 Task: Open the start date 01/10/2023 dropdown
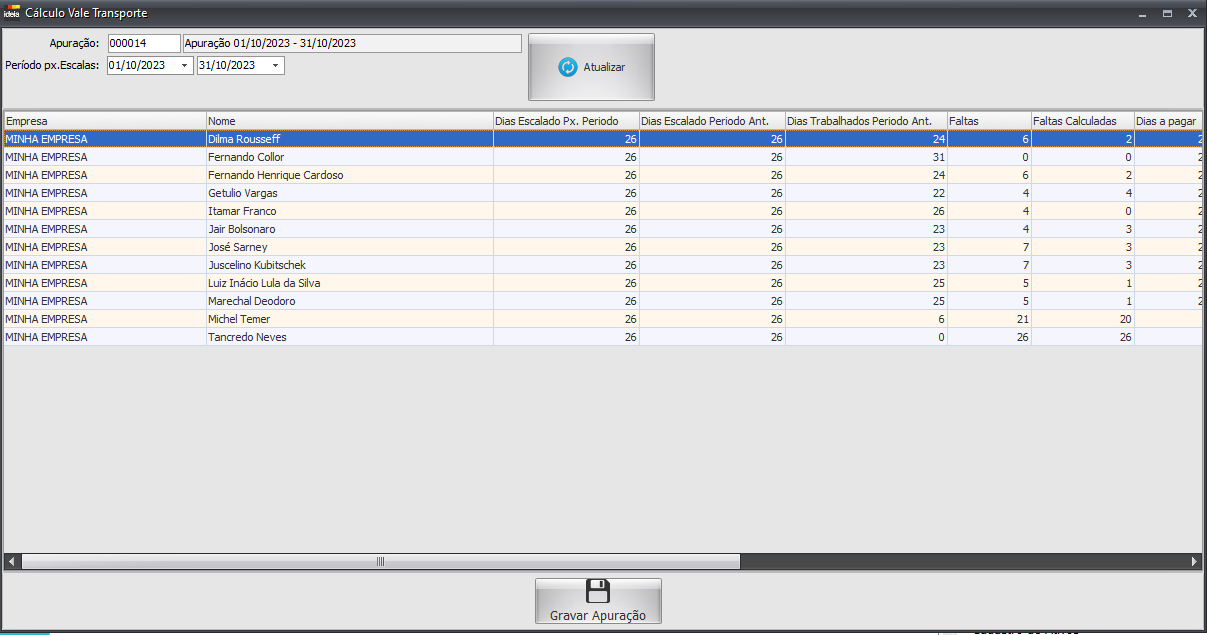[x=185, y=66]
